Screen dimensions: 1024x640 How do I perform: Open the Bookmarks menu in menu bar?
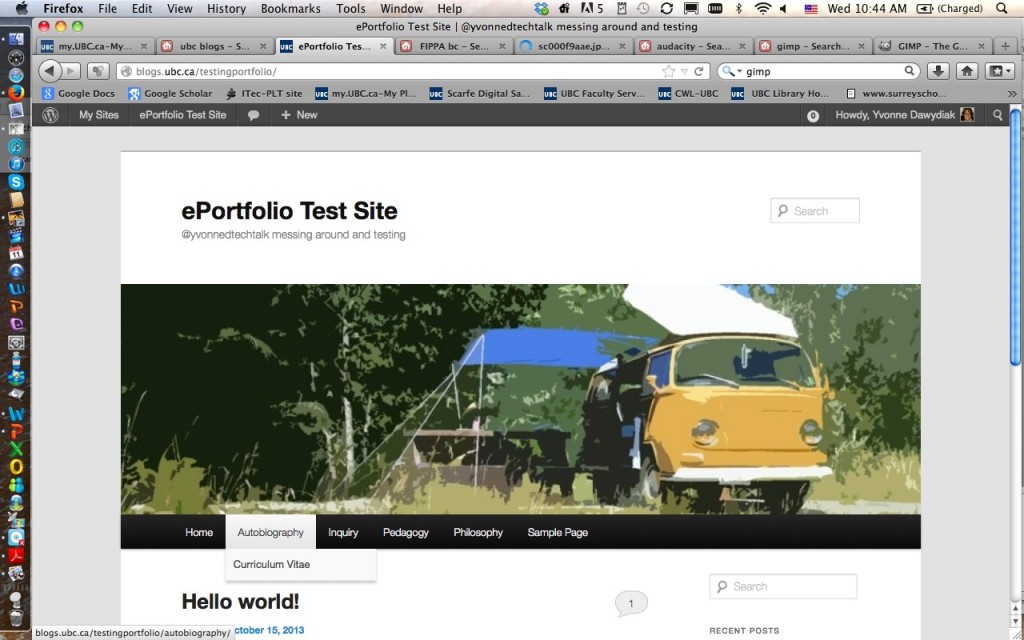pyautogui.click(x=291, y=8)
